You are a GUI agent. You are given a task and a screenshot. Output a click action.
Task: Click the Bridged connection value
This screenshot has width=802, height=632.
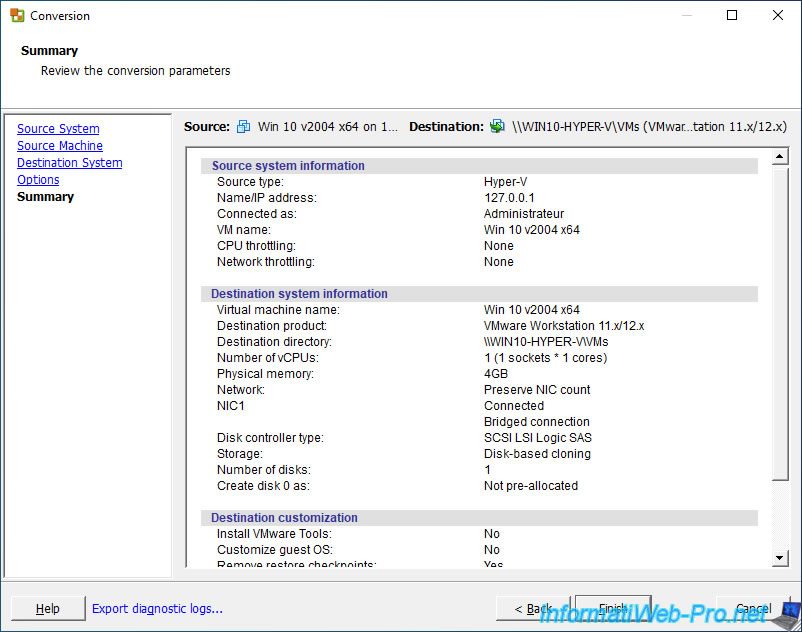coord(537,422)
